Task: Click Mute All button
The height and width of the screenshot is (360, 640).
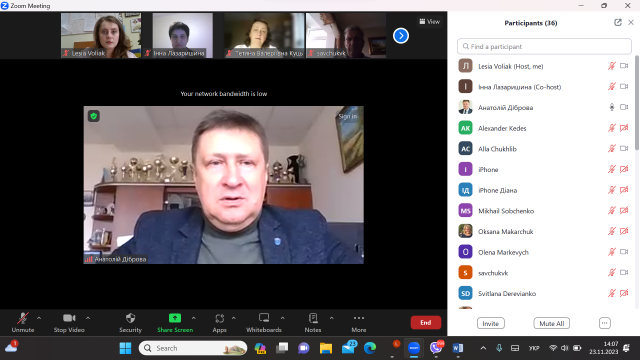Action: coord(551,323)
